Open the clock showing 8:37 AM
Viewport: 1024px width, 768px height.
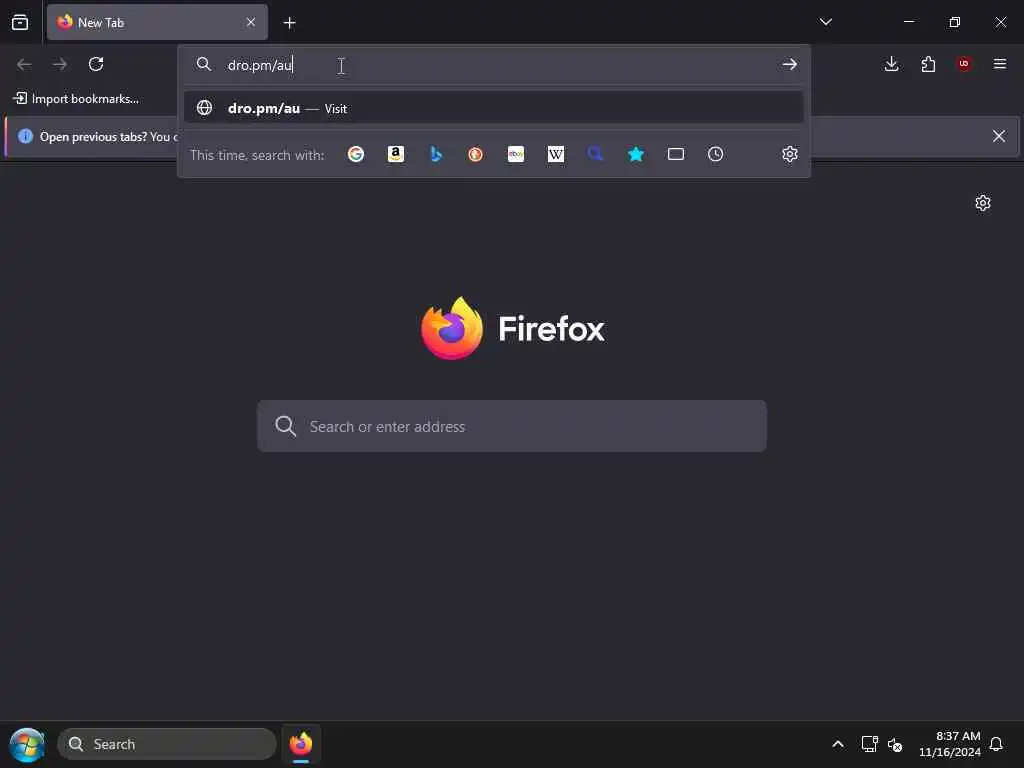950,744
